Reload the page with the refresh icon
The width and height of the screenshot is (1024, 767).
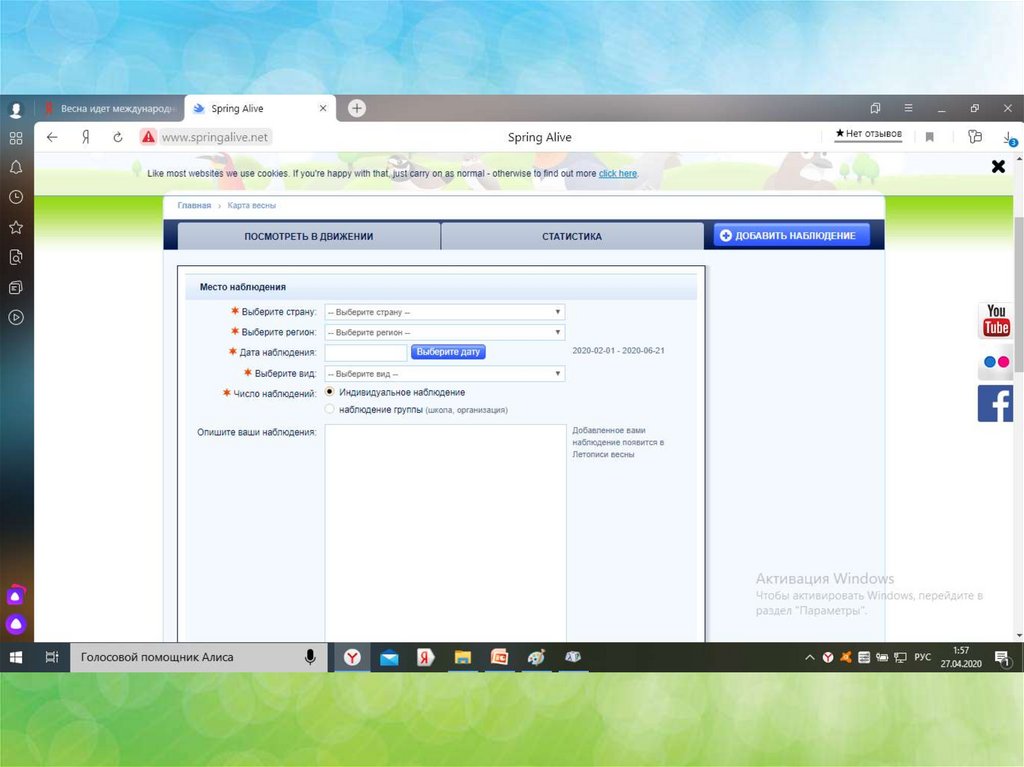[x=118, y=137]
